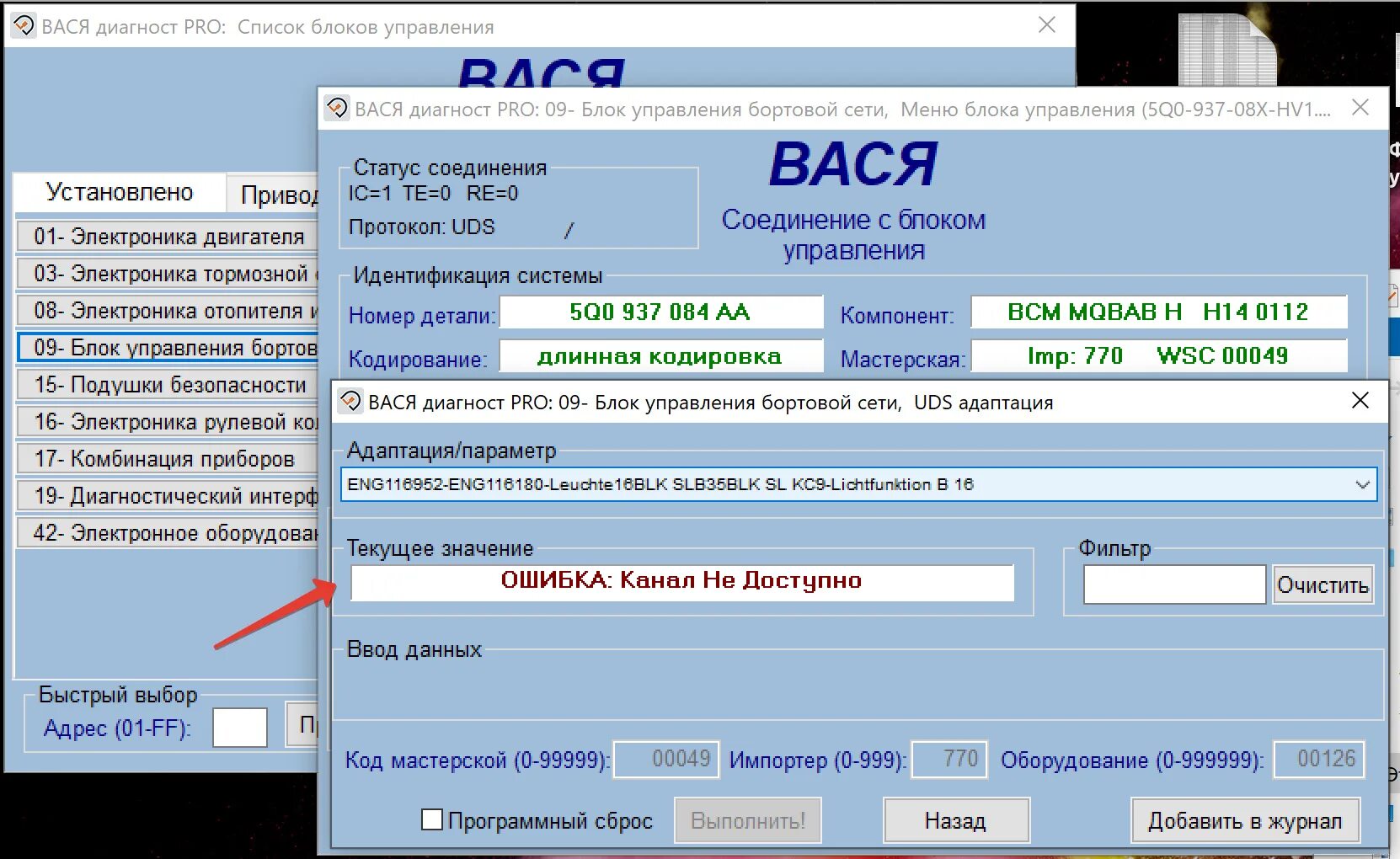Click the Очистить filter button
This screenshot has width=1400, height=859.
point(1323,584)
